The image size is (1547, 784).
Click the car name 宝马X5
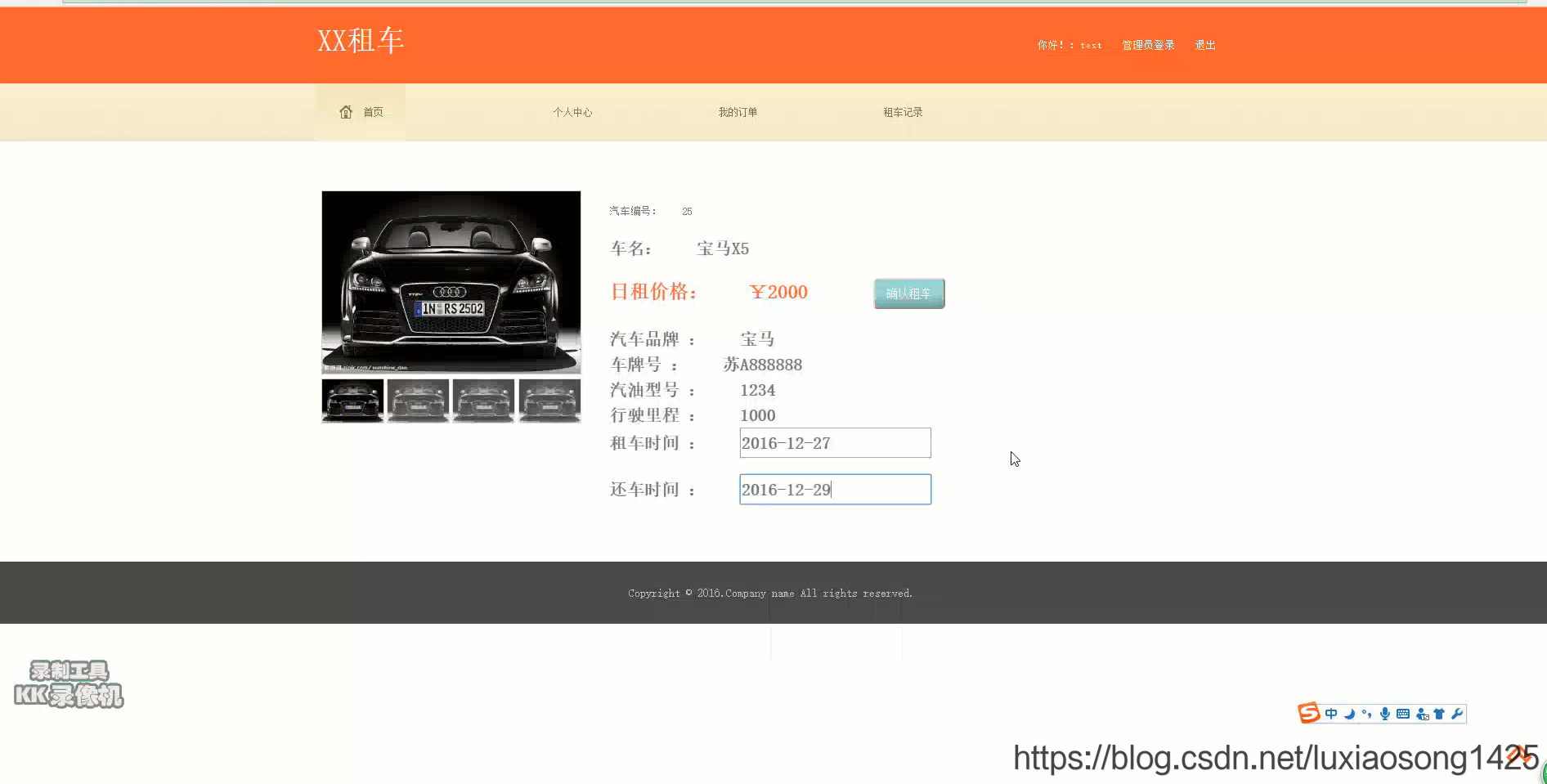pos(723,249)
